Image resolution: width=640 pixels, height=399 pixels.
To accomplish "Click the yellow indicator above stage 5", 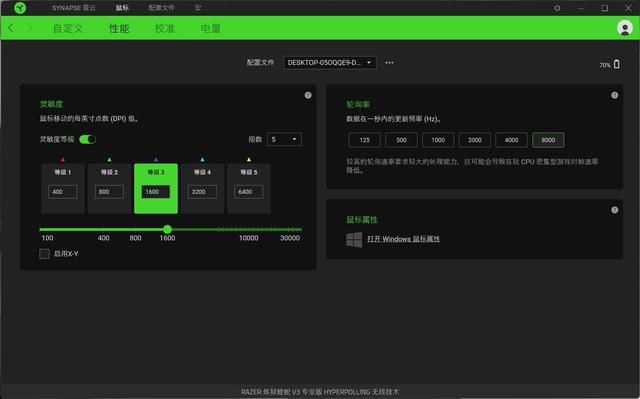I will tap(249, 160).
